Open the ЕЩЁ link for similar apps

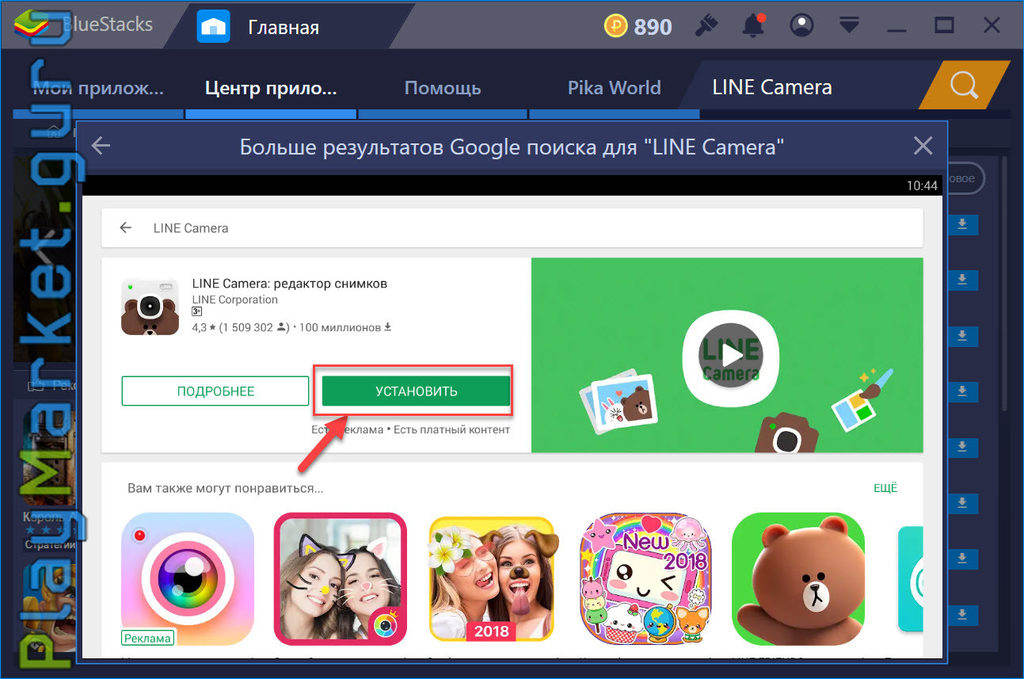click(886, 488)
